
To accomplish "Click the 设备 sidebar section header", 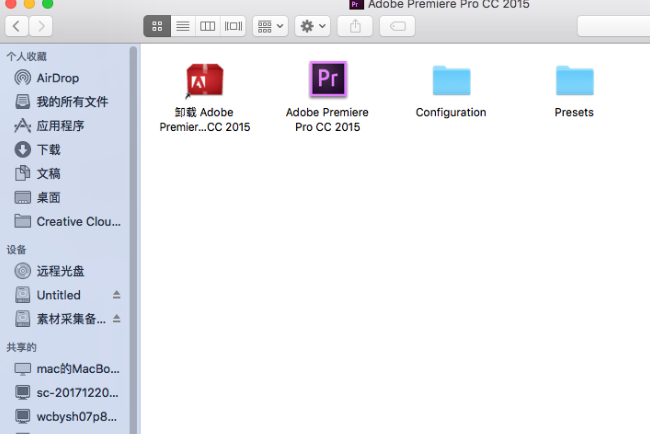I will click(x=16, y=250).
